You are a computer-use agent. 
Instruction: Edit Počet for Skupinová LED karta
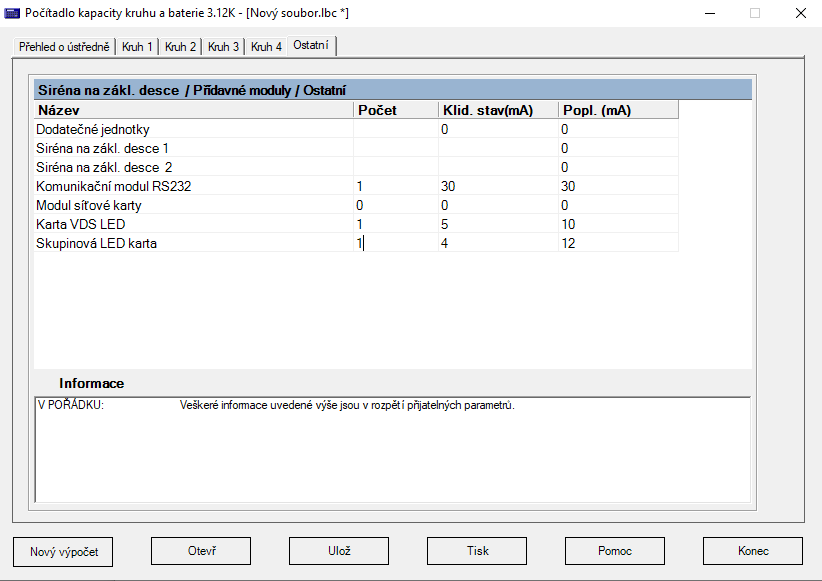[395, 243]
